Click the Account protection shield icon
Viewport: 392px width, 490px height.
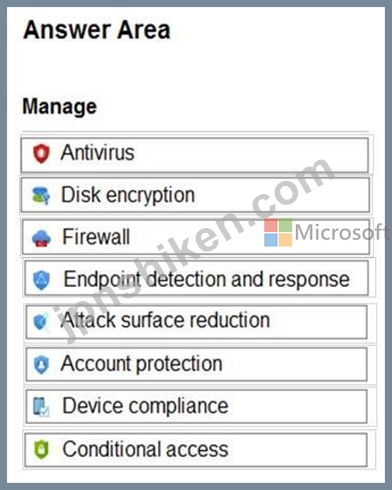pyautogui.click(x=42, y=365)
